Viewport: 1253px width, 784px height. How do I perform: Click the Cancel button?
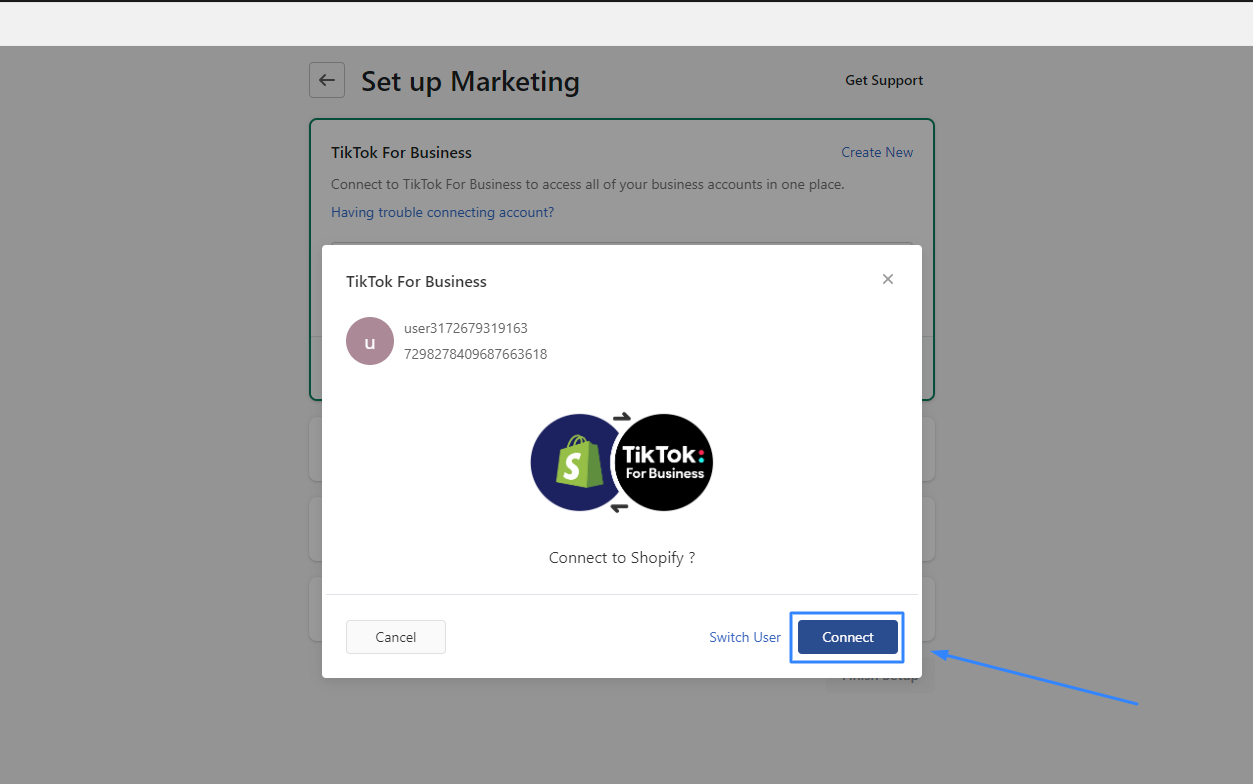396,637
